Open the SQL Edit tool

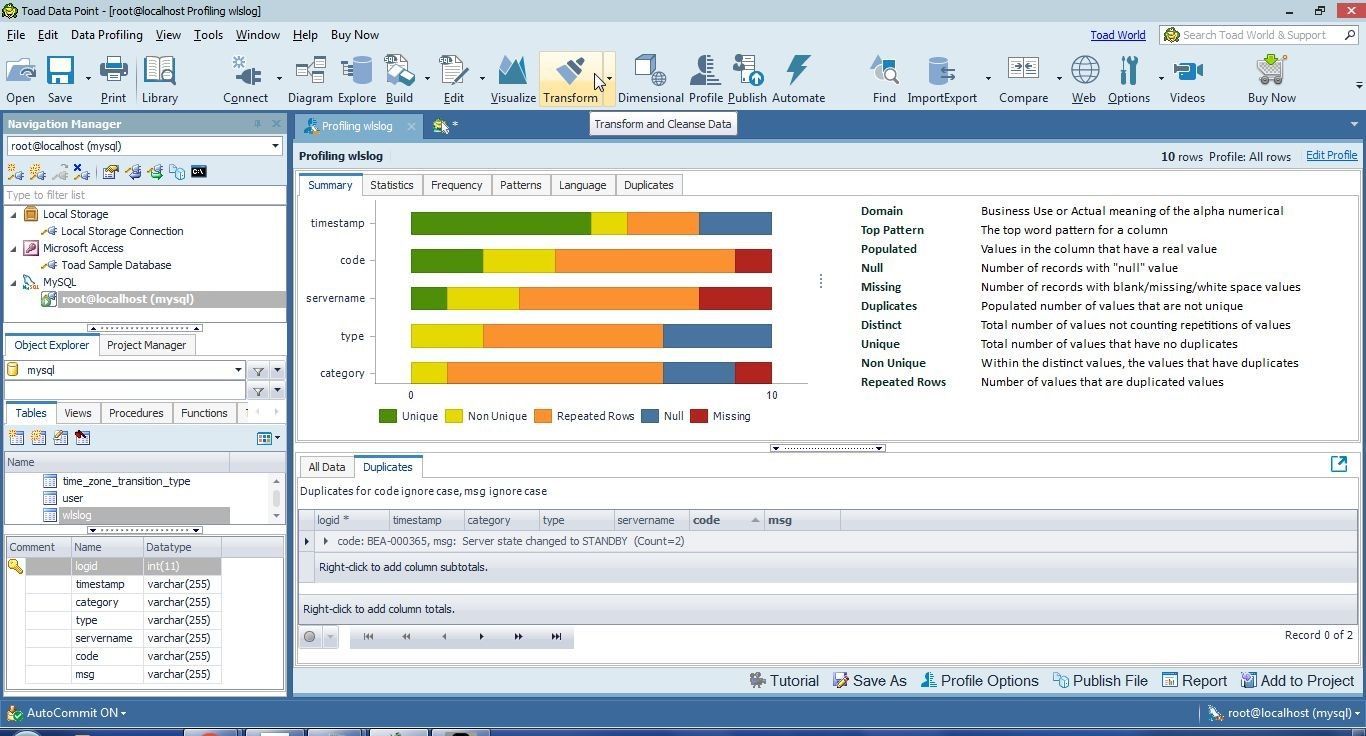pos(454,79)
